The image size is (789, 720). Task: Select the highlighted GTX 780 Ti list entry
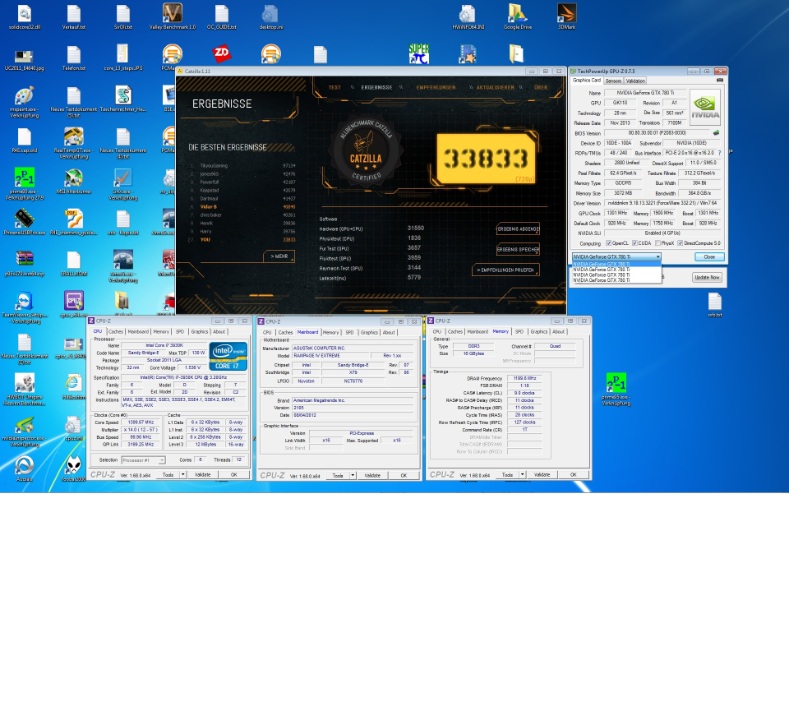[x=616, y=264]
